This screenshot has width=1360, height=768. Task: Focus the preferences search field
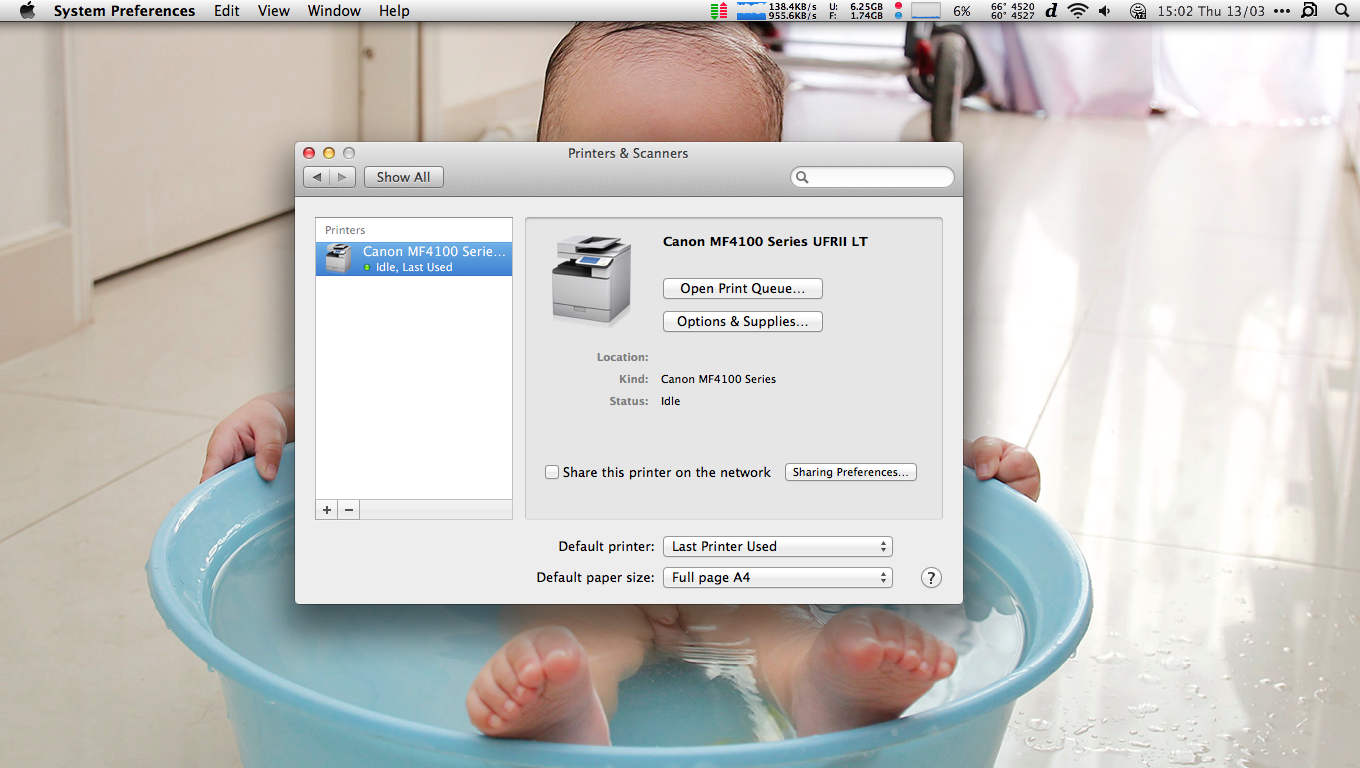coord(872,177)
